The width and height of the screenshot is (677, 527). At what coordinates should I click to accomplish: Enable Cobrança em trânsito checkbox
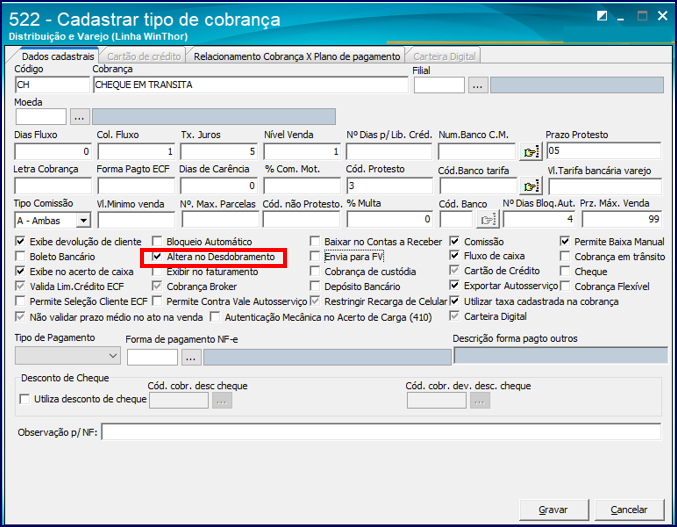pyautogui.click(x=565, y=256)
